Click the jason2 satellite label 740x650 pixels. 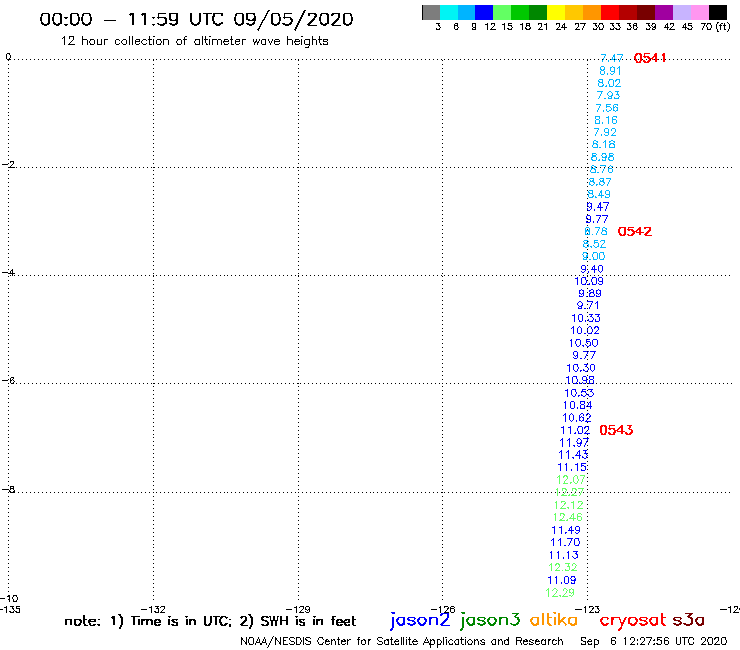pyautogui.click(x=420, y=620)
